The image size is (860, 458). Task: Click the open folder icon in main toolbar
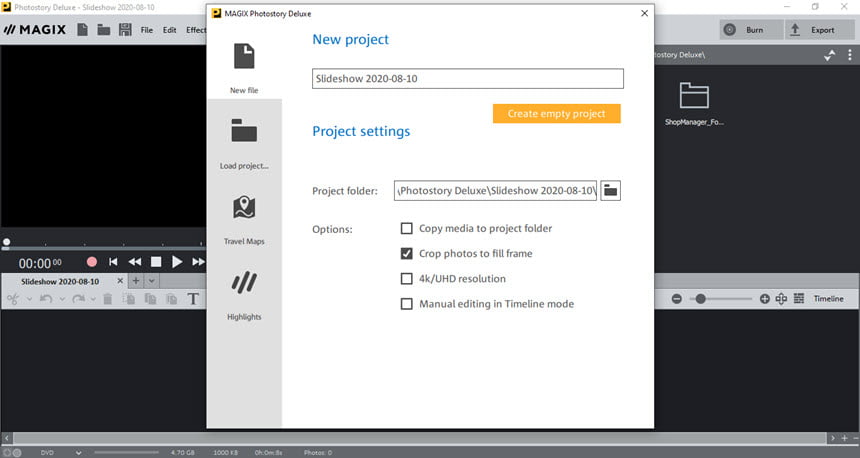tap(104, 30)
